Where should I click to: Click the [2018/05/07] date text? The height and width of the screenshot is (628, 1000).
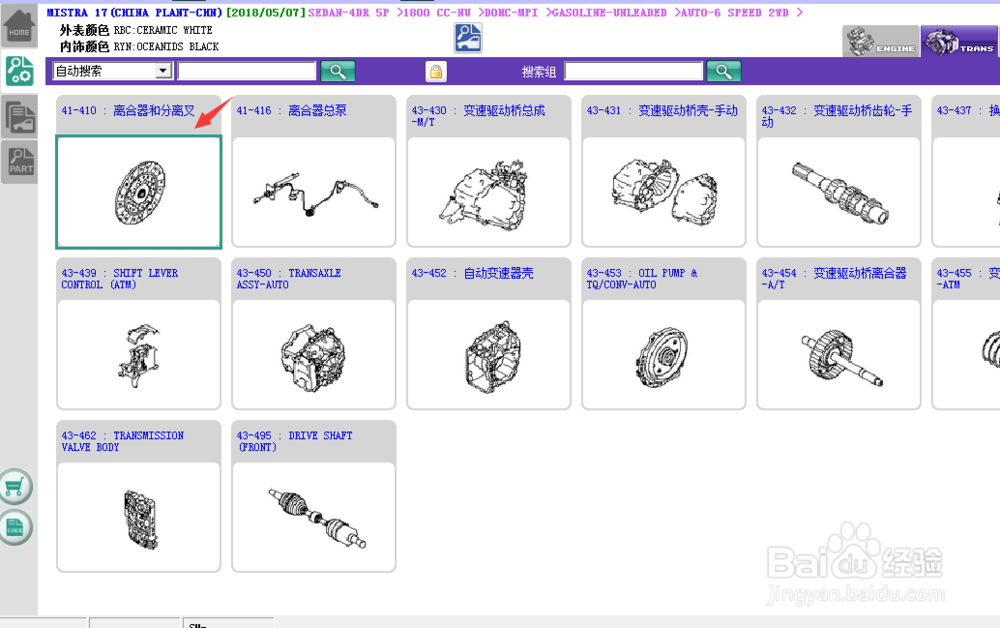point(266,13)
